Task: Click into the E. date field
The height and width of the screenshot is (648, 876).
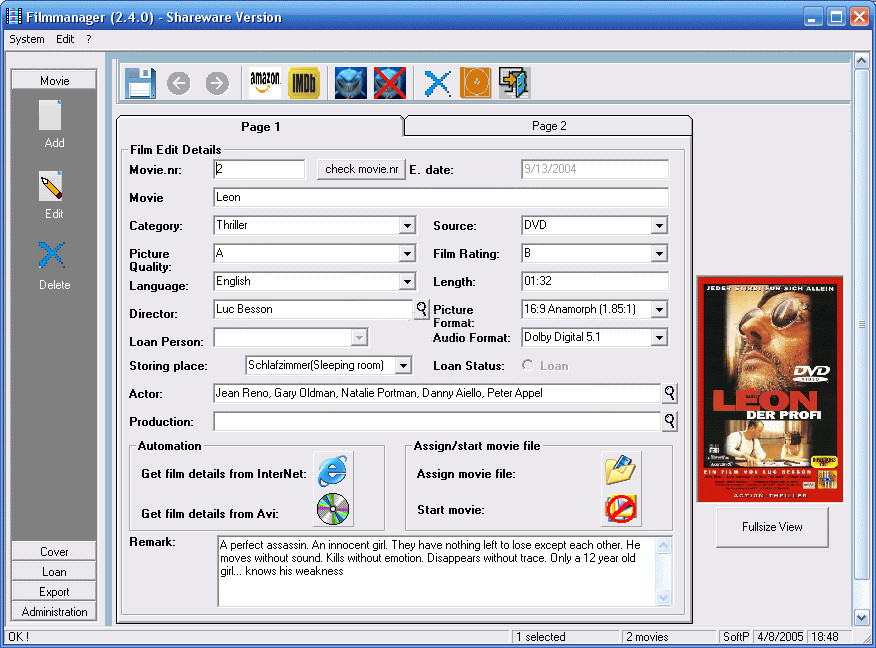Action: [594, 169]
